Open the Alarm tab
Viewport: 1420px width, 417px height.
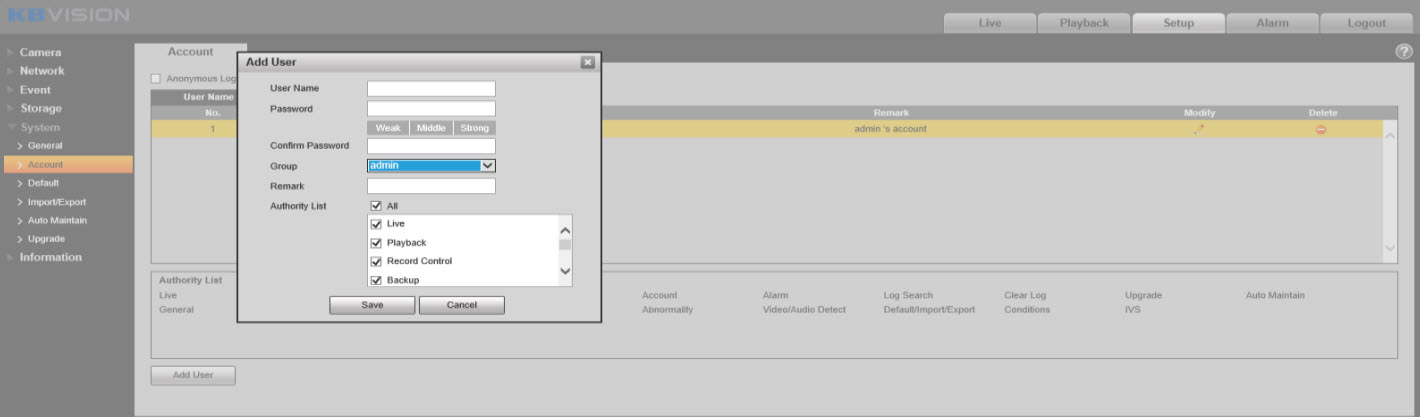coord(1271,23)
